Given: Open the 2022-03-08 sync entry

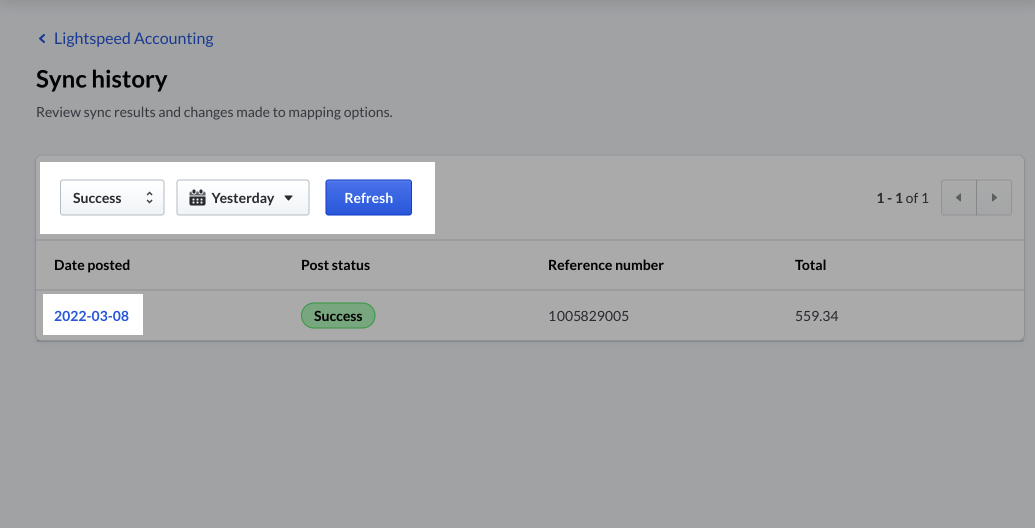Looking at the screenshot, I should pos(92,316).
